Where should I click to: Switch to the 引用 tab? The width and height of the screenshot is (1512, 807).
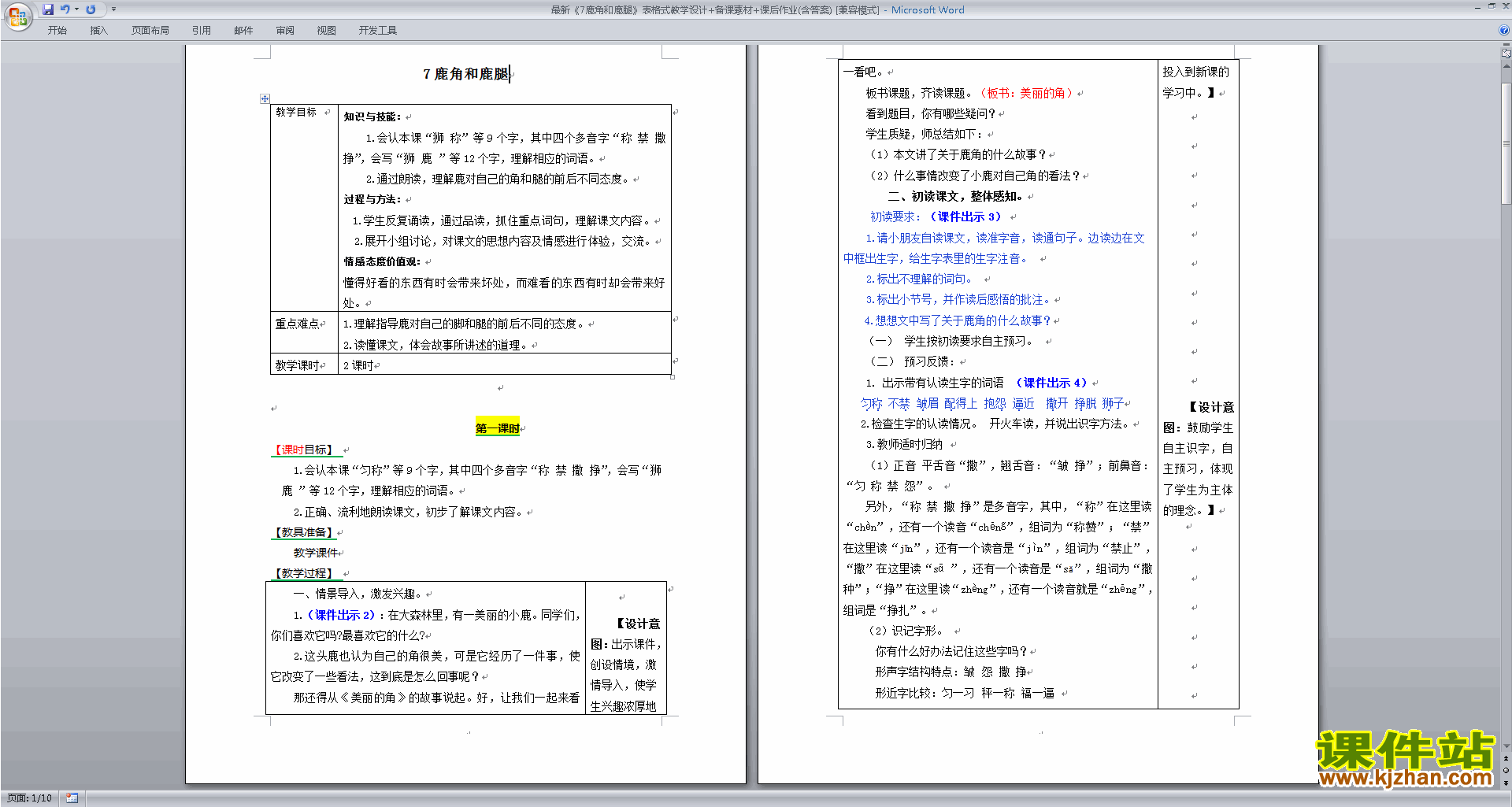tap(202, 31)
